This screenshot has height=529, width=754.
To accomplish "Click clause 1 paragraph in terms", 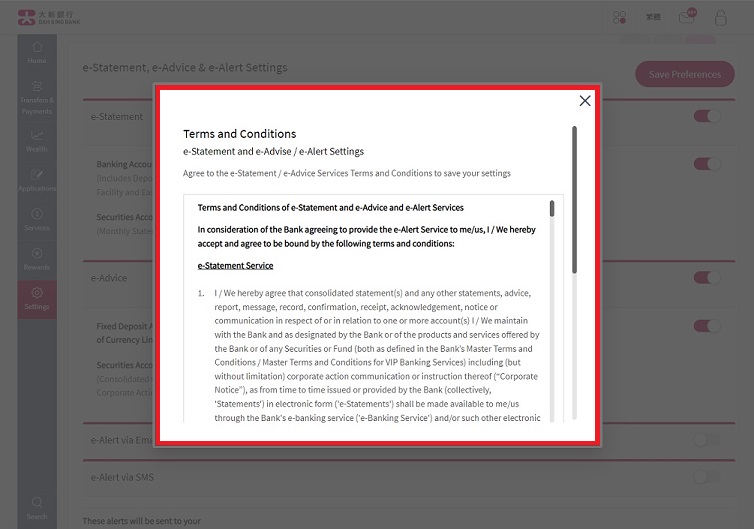I will [377, 355].
